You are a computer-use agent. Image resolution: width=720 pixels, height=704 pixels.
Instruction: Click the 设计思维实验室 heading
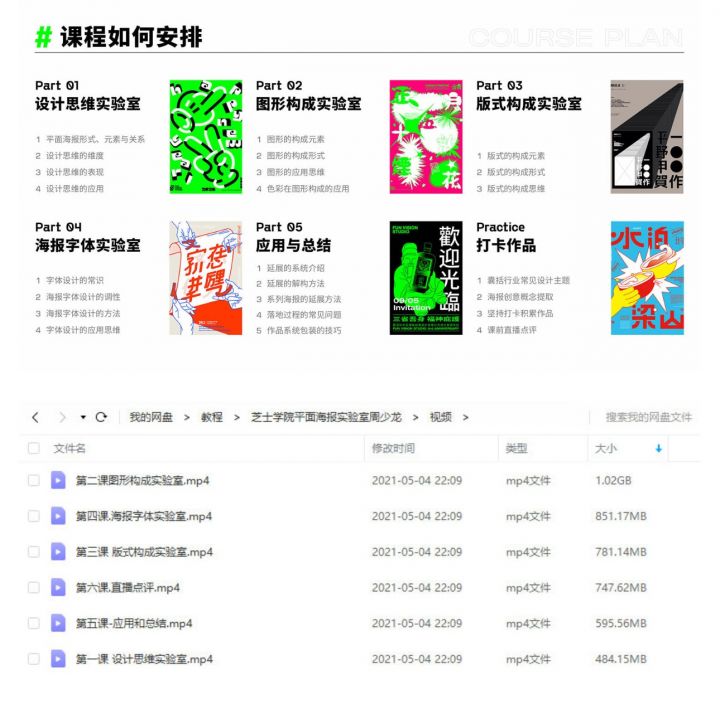click(x=88, y=104)
